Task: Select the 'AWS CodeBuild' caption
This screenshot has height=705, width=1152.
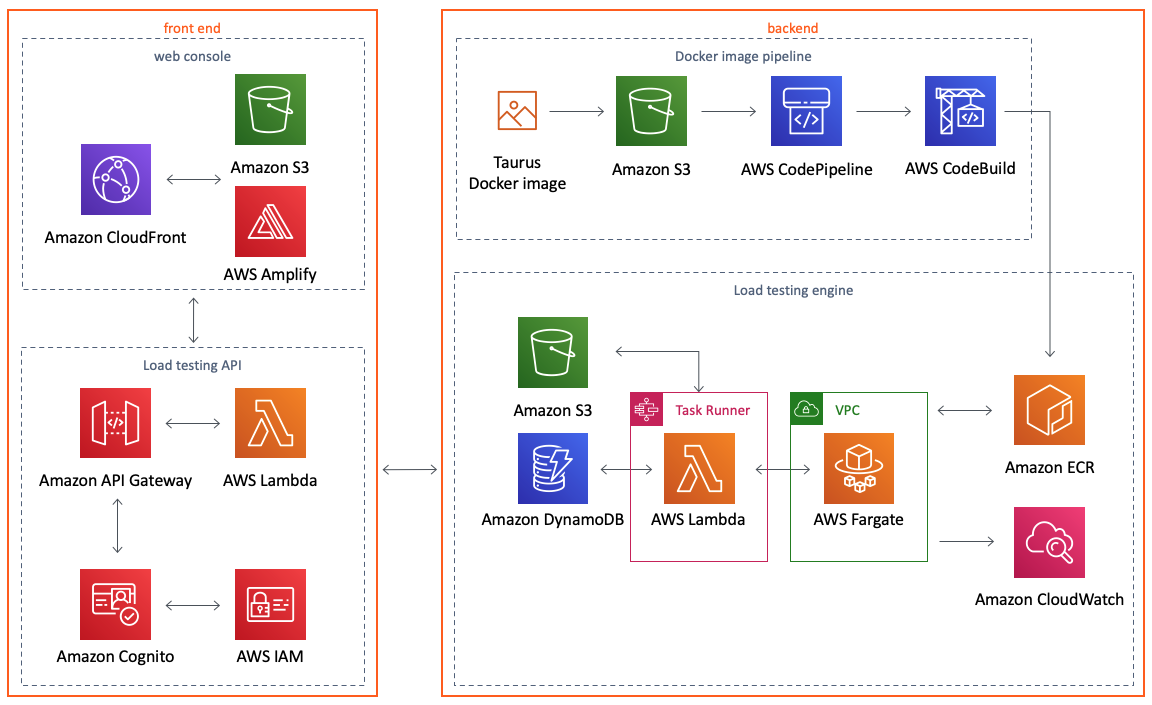Action: pyautogui.click(x=960, y=168)
